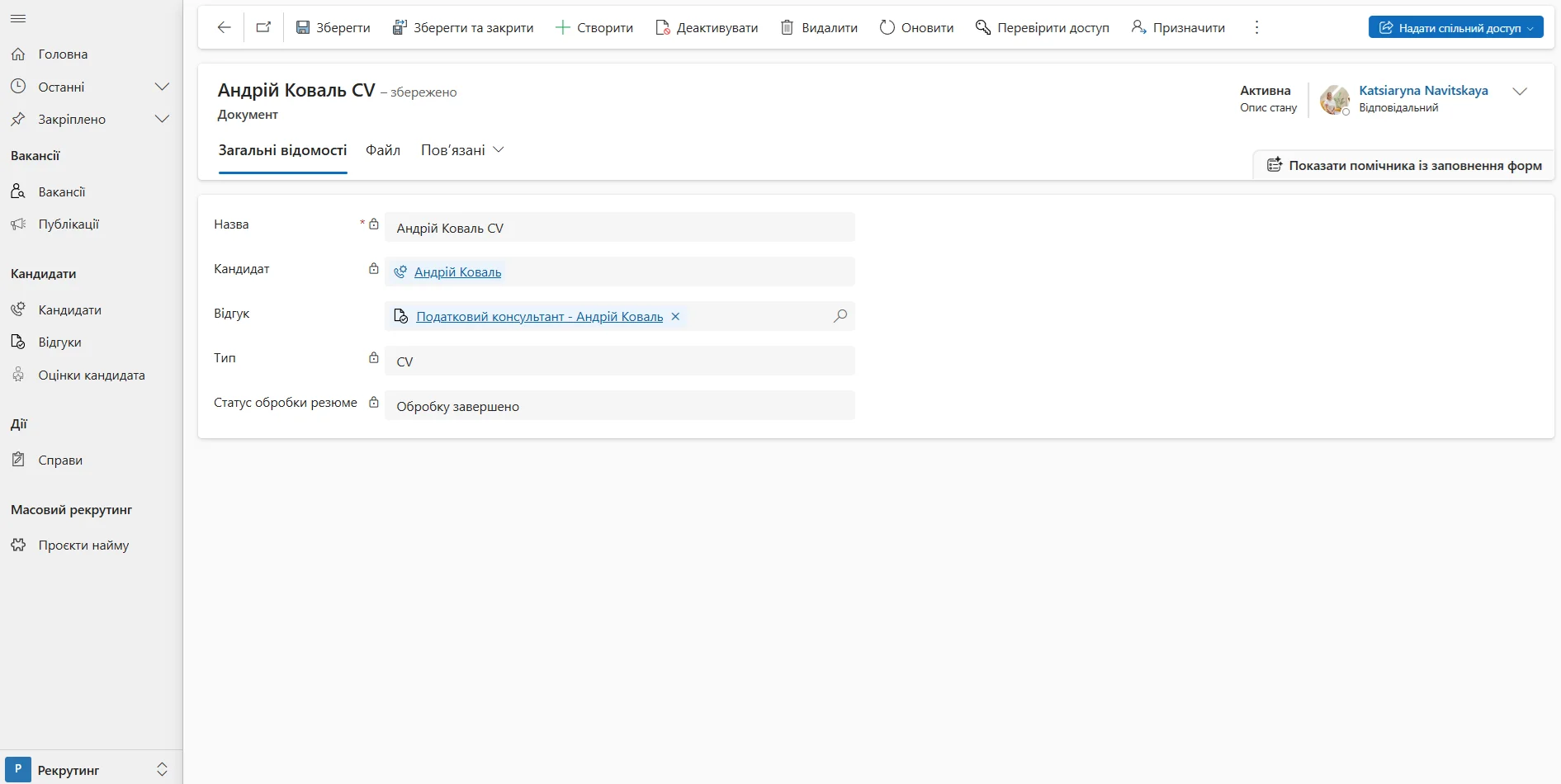This screenshot has height=784, width=1561.
Task: Remove the Податковий консультант lookup value
Action: 675,317
